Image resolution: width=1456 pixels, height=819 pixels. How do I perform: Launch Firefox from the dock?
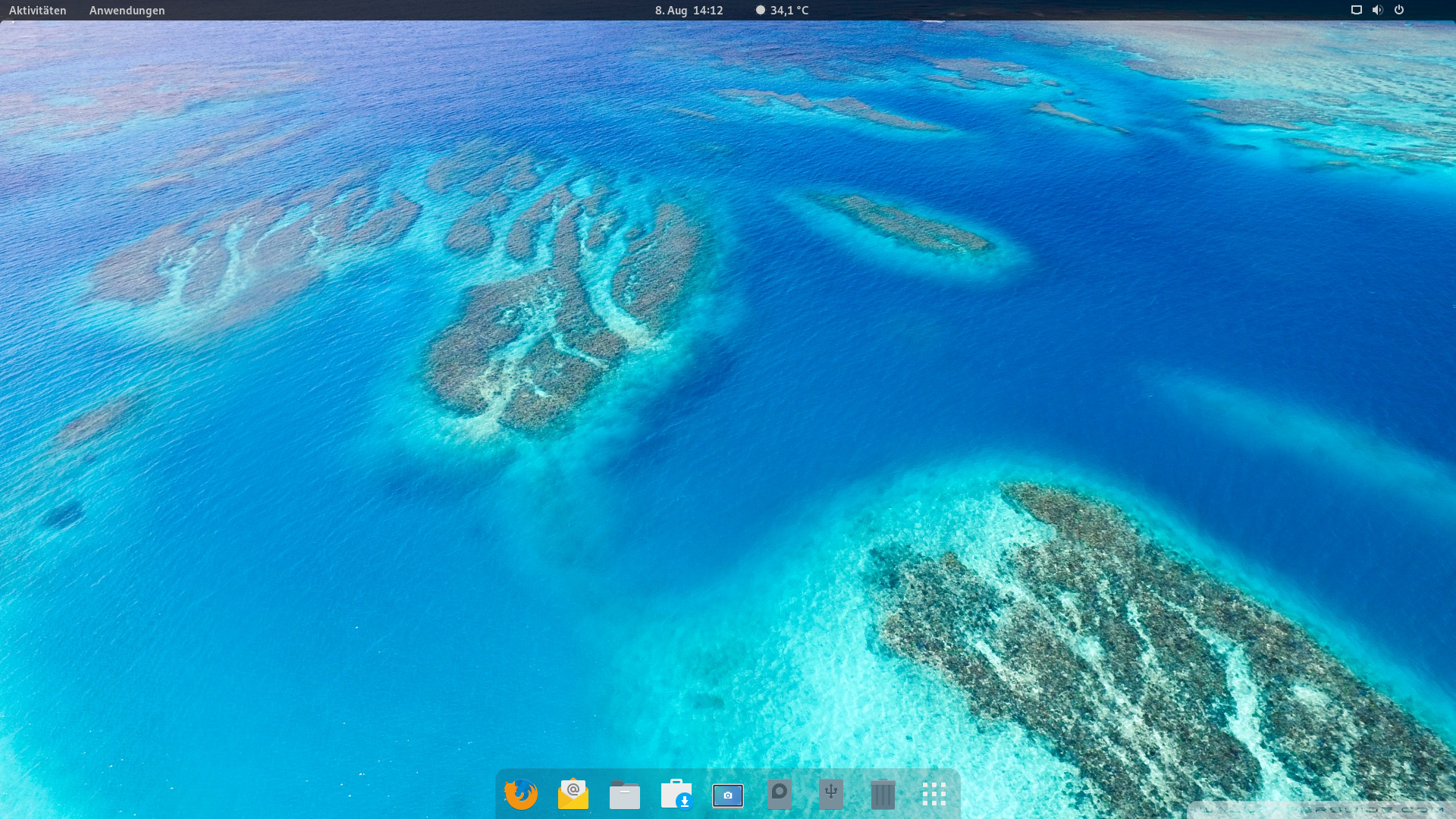coord(521,794)
